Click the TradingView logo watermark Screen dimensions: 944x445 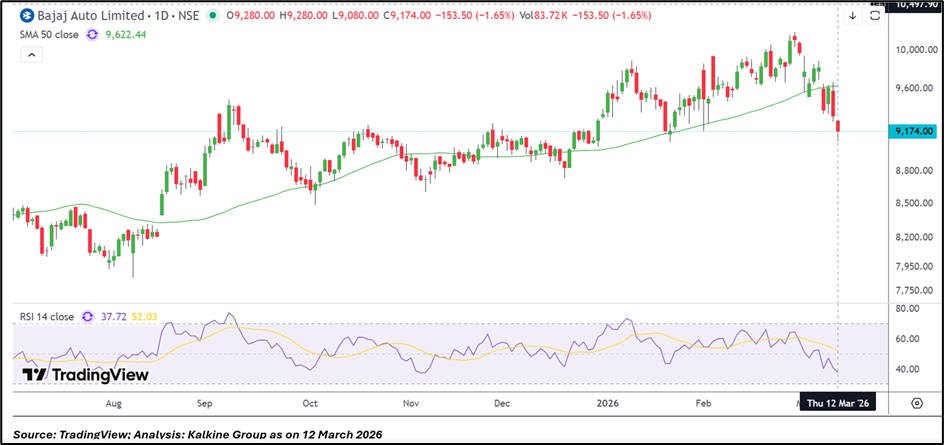click(x=85, y=374)
